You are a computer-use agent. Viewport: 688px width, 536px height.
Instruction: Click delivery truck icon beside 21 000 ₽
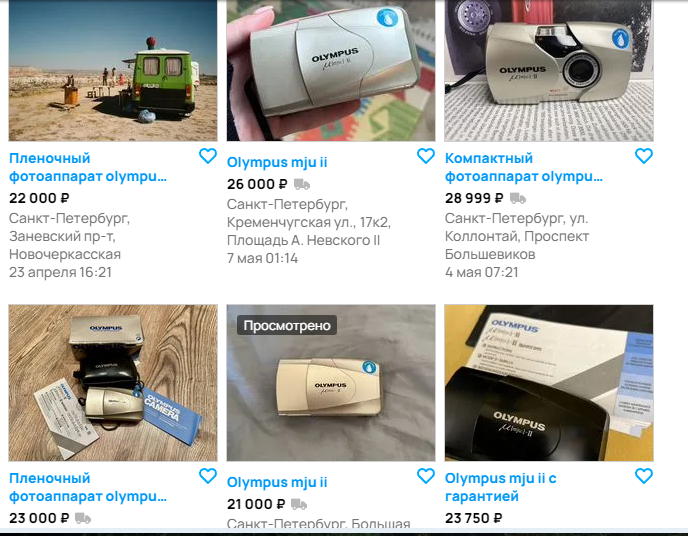tap(299, 504)
